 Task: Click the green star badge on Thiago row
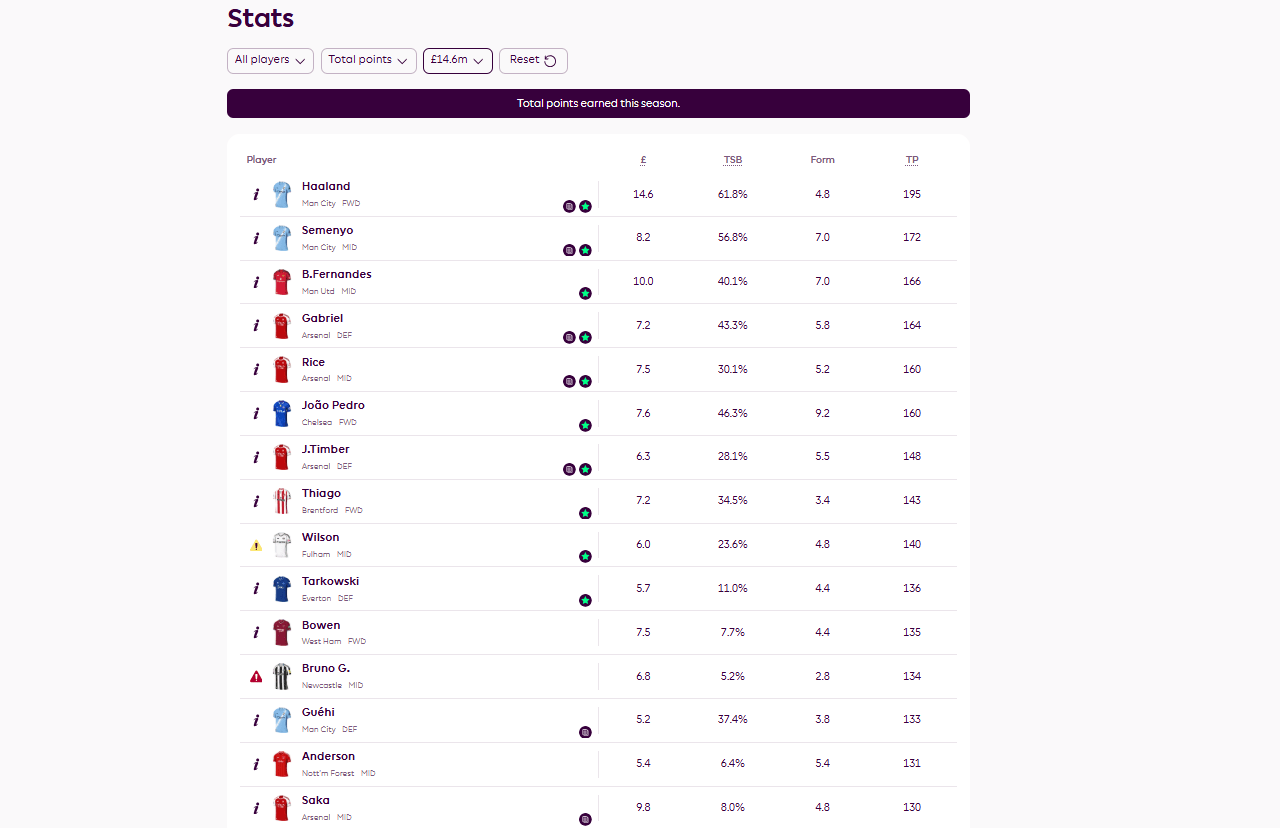[x=585, y=513]
